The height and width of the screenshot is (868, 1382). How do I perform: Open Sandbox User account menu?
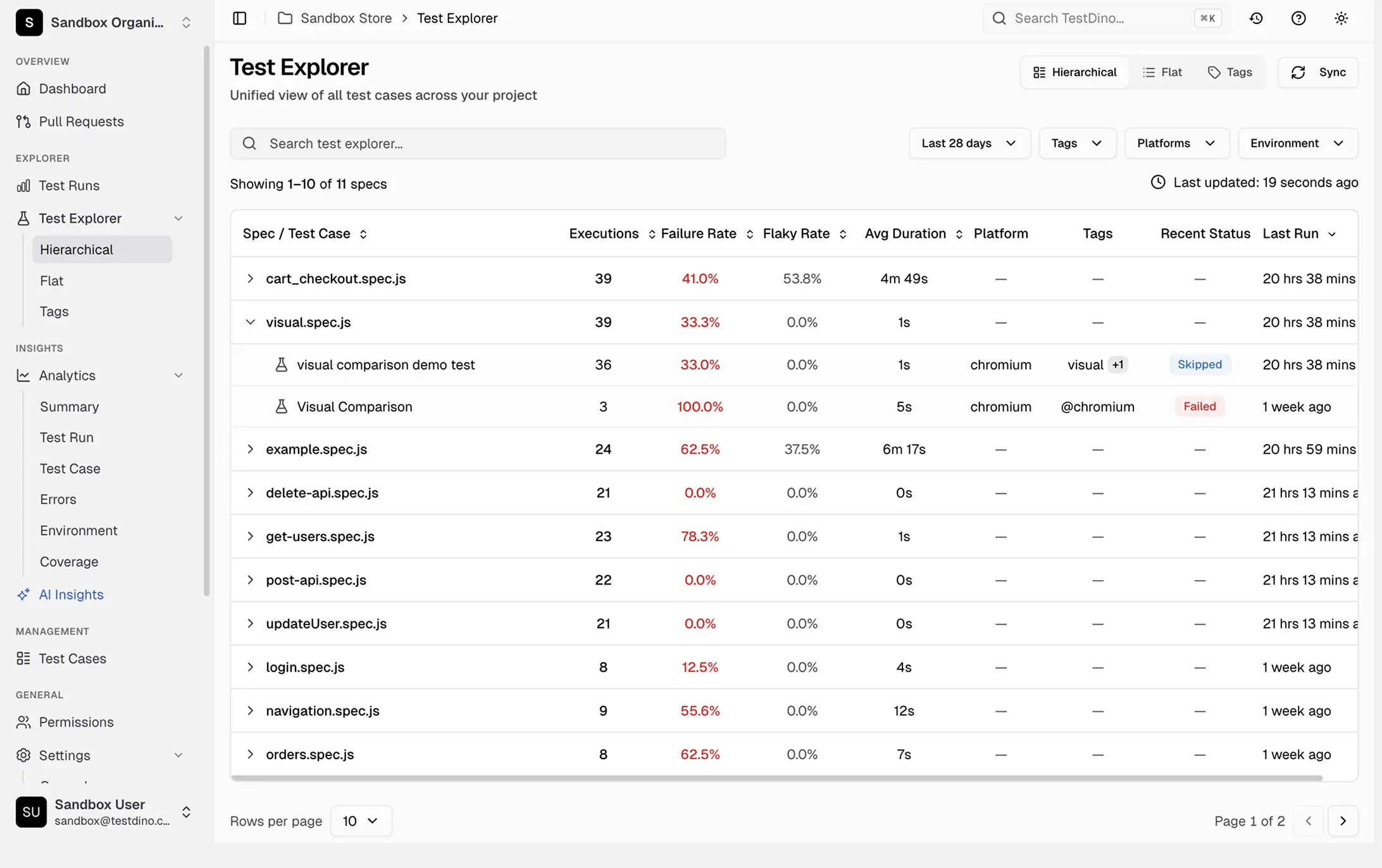104,812
